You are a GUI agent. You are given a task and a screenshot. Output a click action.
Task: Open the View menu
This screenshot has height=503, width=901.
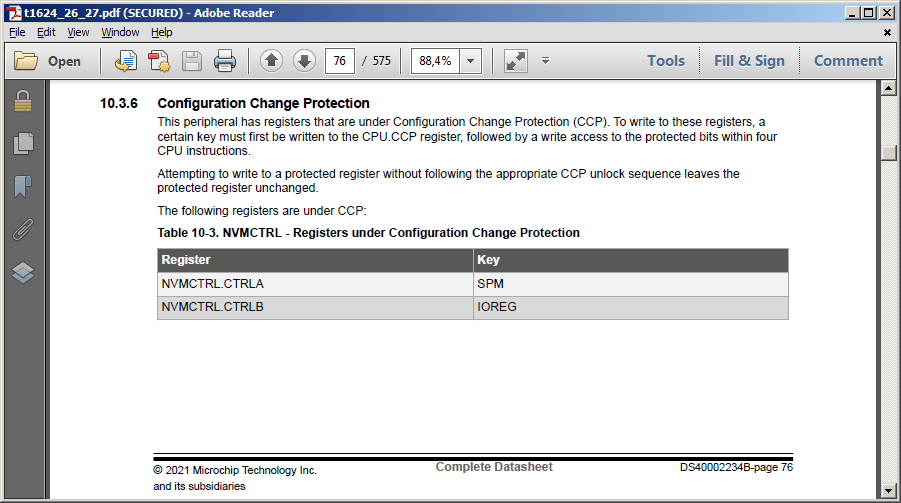[78, 32]
